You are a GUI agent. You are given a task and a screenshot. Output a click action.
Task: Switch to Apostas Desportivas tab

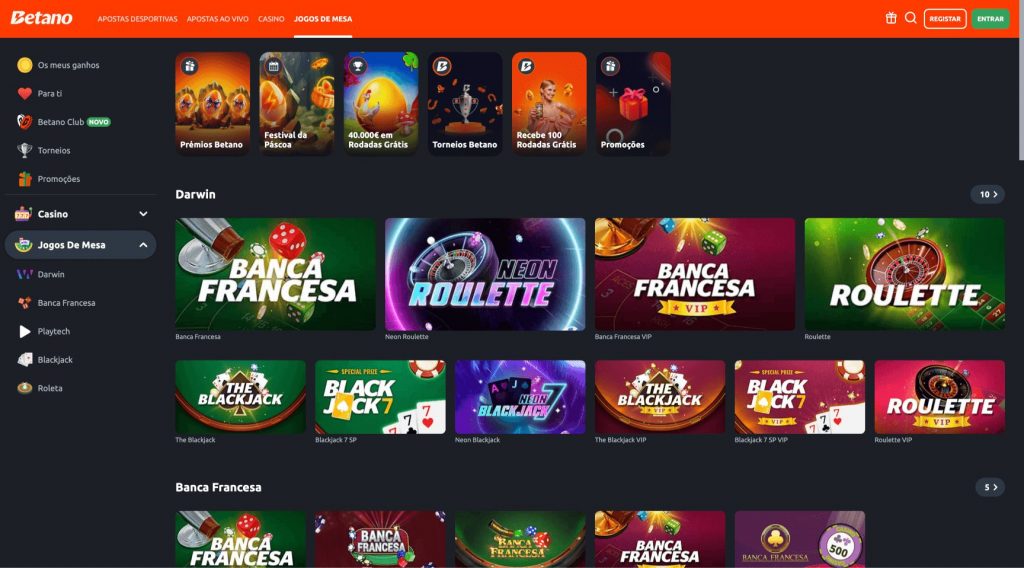click(x=137, y=19)
